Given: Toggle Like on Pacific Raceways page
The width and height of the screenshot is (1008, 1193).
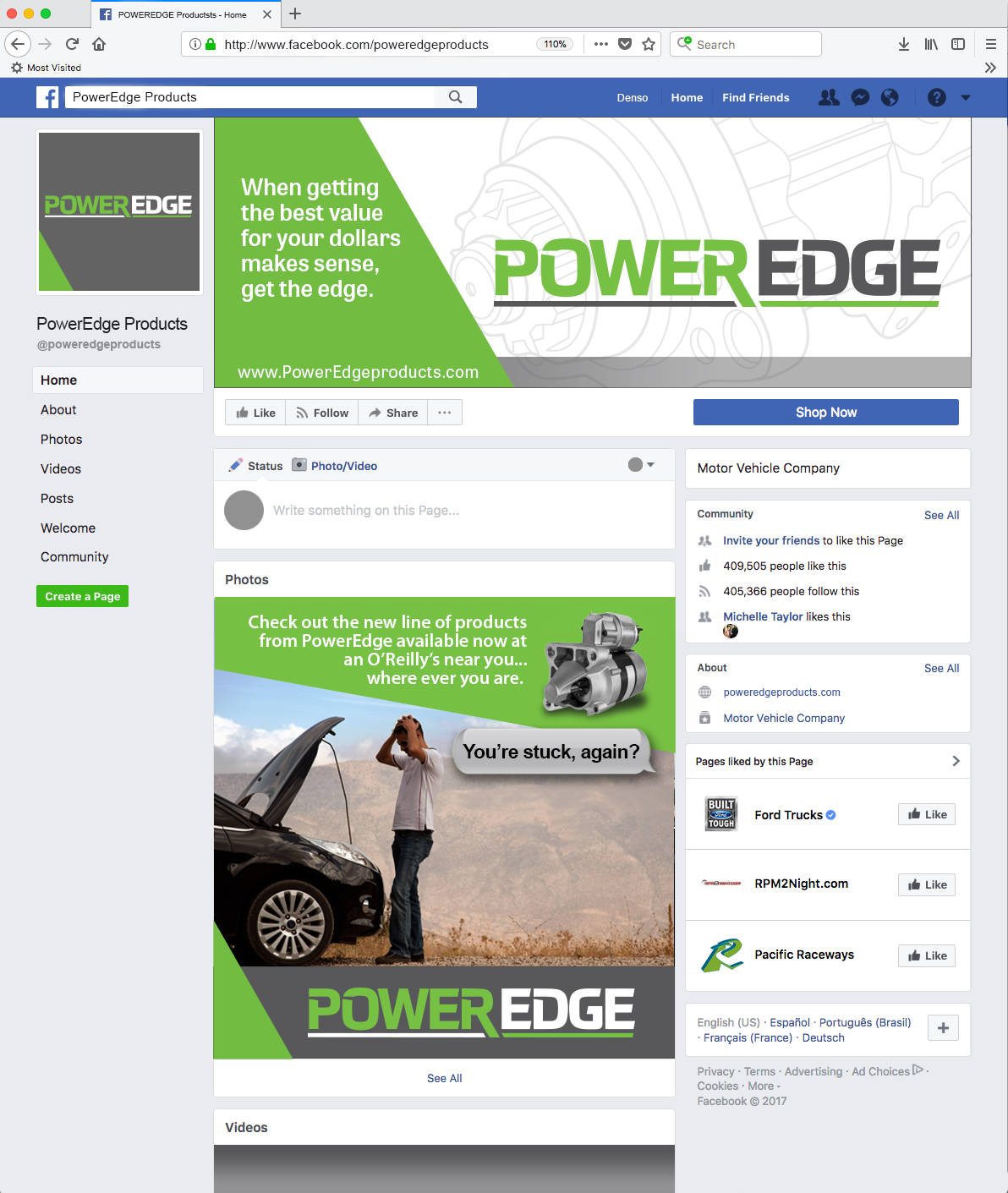Looking at the screenshot, I should pyautogui.click(x=927, y=955).
